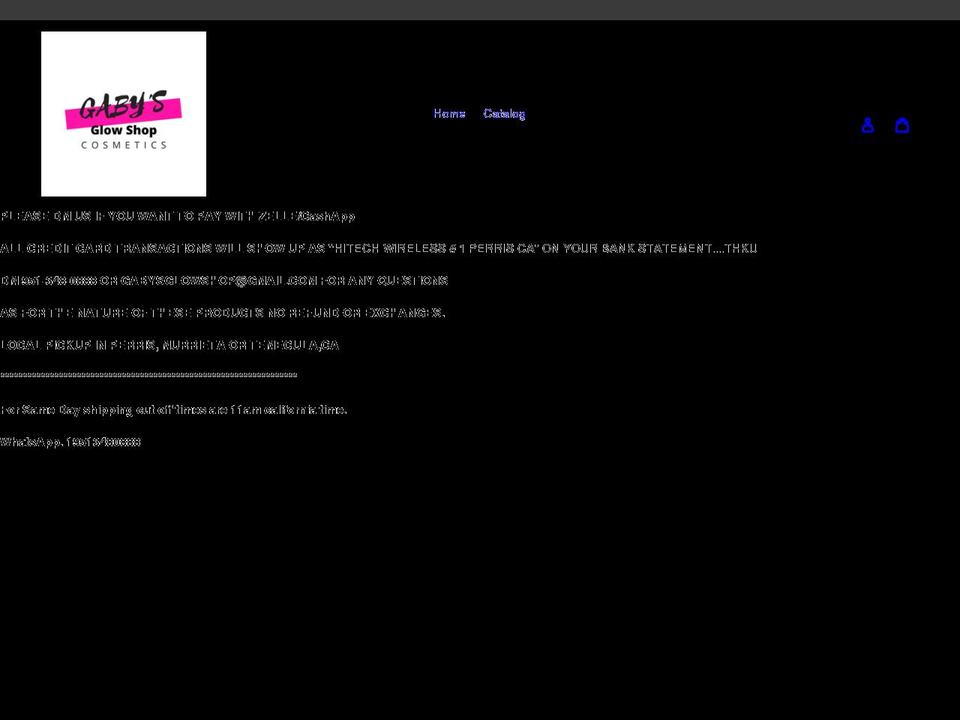Click the local pickup Perris text line
This screenshot has width=960, height=720.
pyautogui.click(x=170, y=344)
